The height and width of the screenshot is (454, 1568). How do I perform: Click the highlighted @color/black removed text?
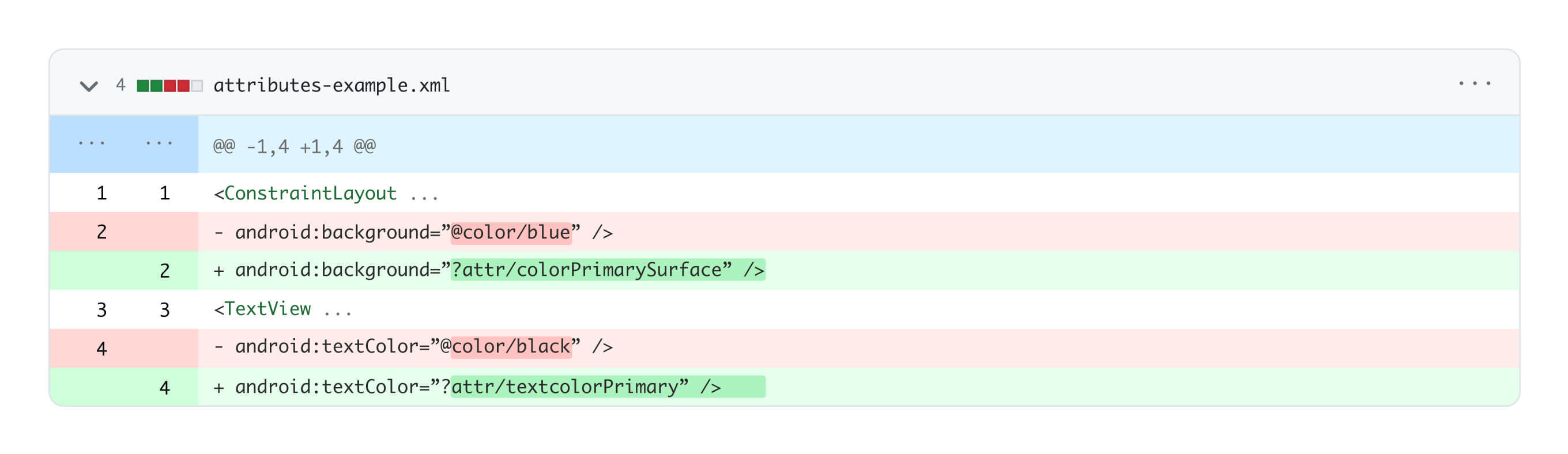pyautogui.click(x=511, y=347)
